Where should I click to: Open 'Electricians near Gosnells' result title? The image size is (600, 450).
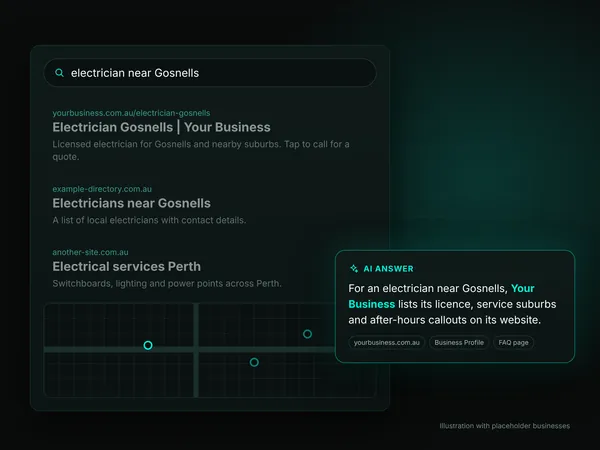[131, 203]
